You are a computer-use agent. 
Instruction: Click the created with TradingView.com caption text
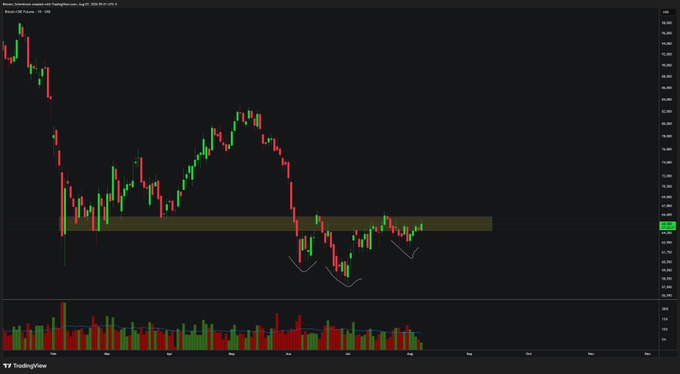[x=59, y=4]
